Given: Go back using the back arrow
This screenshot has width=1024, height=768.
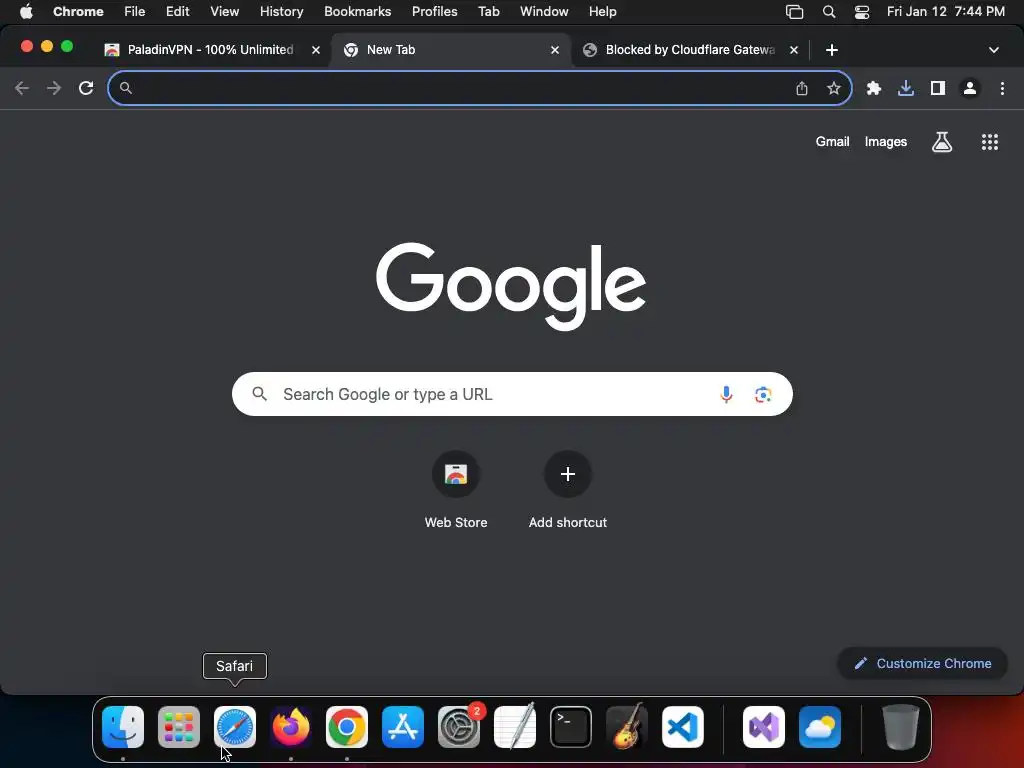Looking at the screenshot, I should click(x=22, y=88).
